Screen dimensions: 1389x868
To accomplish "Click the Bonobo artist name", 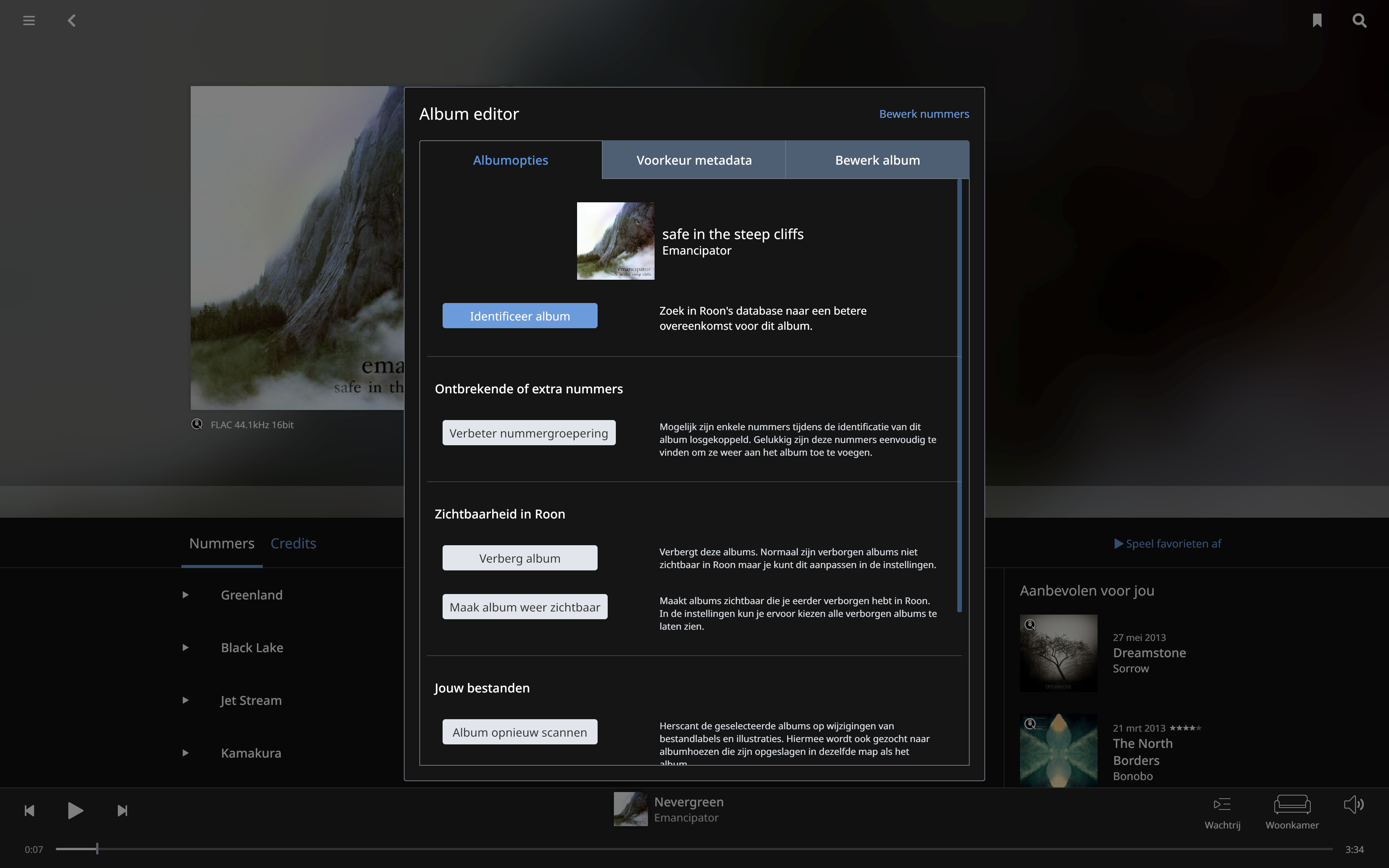I will 1132,776.
